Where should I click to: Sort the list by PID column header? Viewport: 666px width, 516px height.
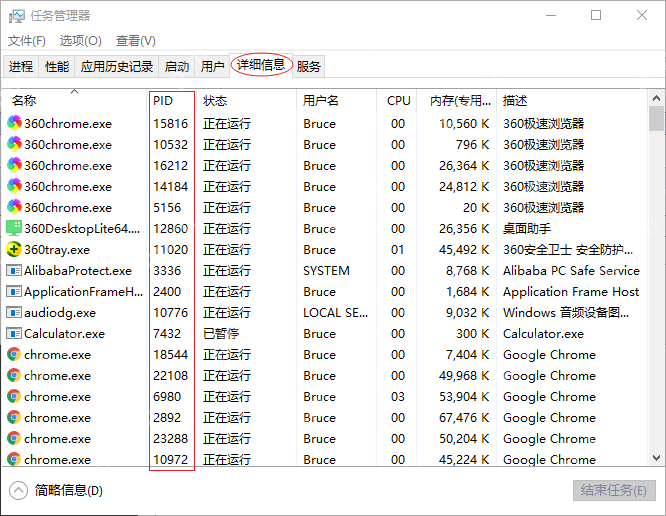[172, 101]
